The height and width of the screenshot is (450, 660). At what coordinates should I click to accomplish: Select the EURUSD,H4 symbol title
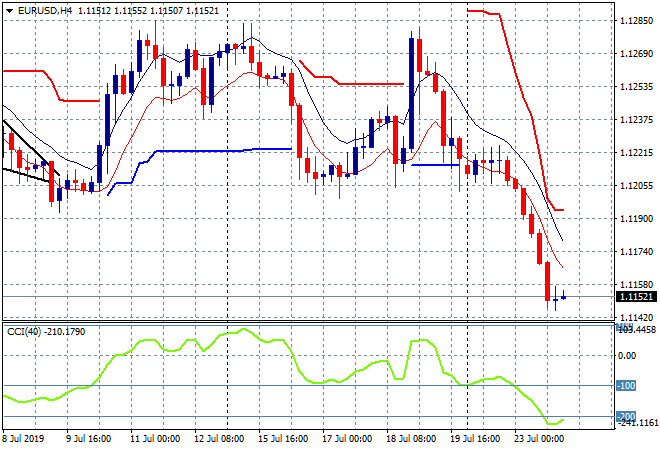click(x=45, y=11)
